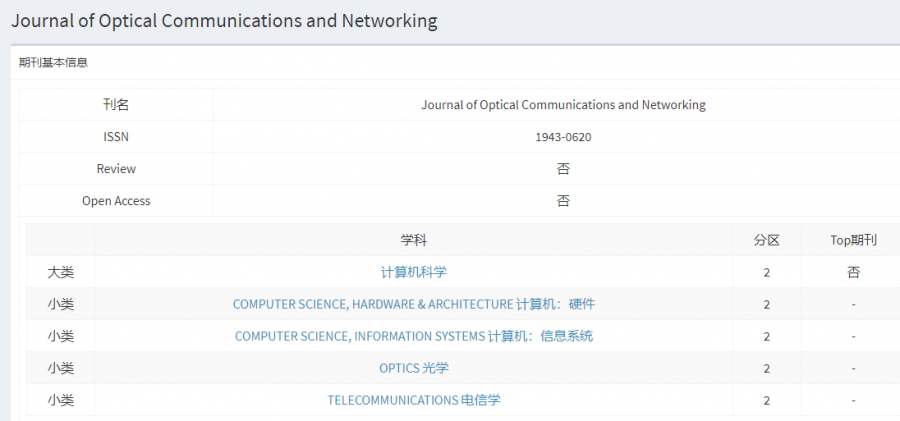This screenshot has width=900, height=421.
Task: Click the 否 value beside Open Access
Action: pyautogui.click(x=563, y=201)
